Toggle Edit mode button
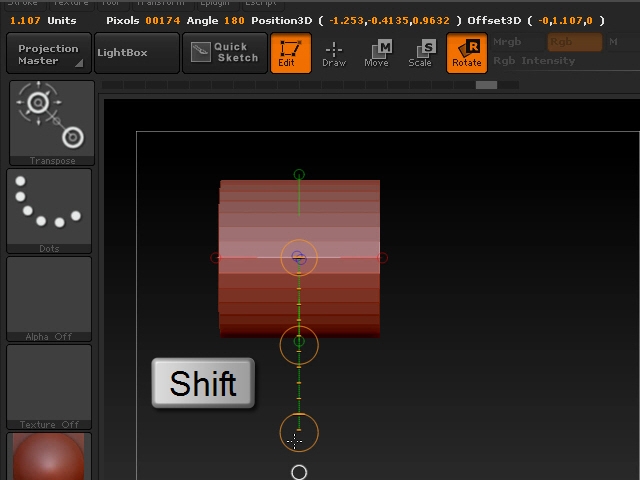Image resolution: width=640 pixels, height=480 pixels. (291, 53)
